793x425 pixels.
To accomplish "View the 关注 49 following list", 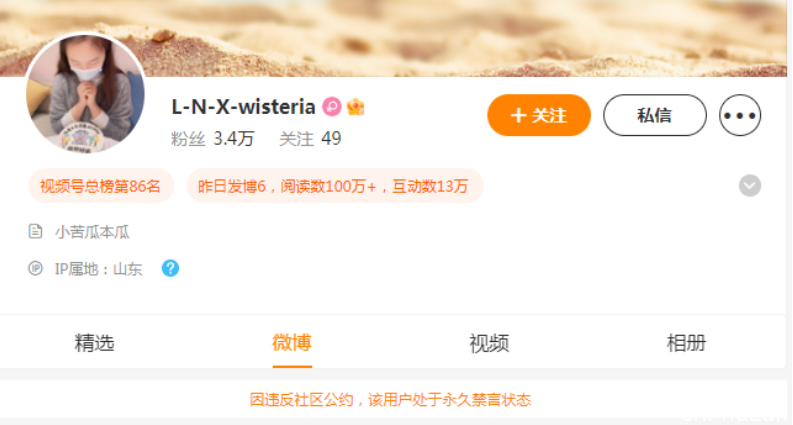I will click(x=311, y=139).
